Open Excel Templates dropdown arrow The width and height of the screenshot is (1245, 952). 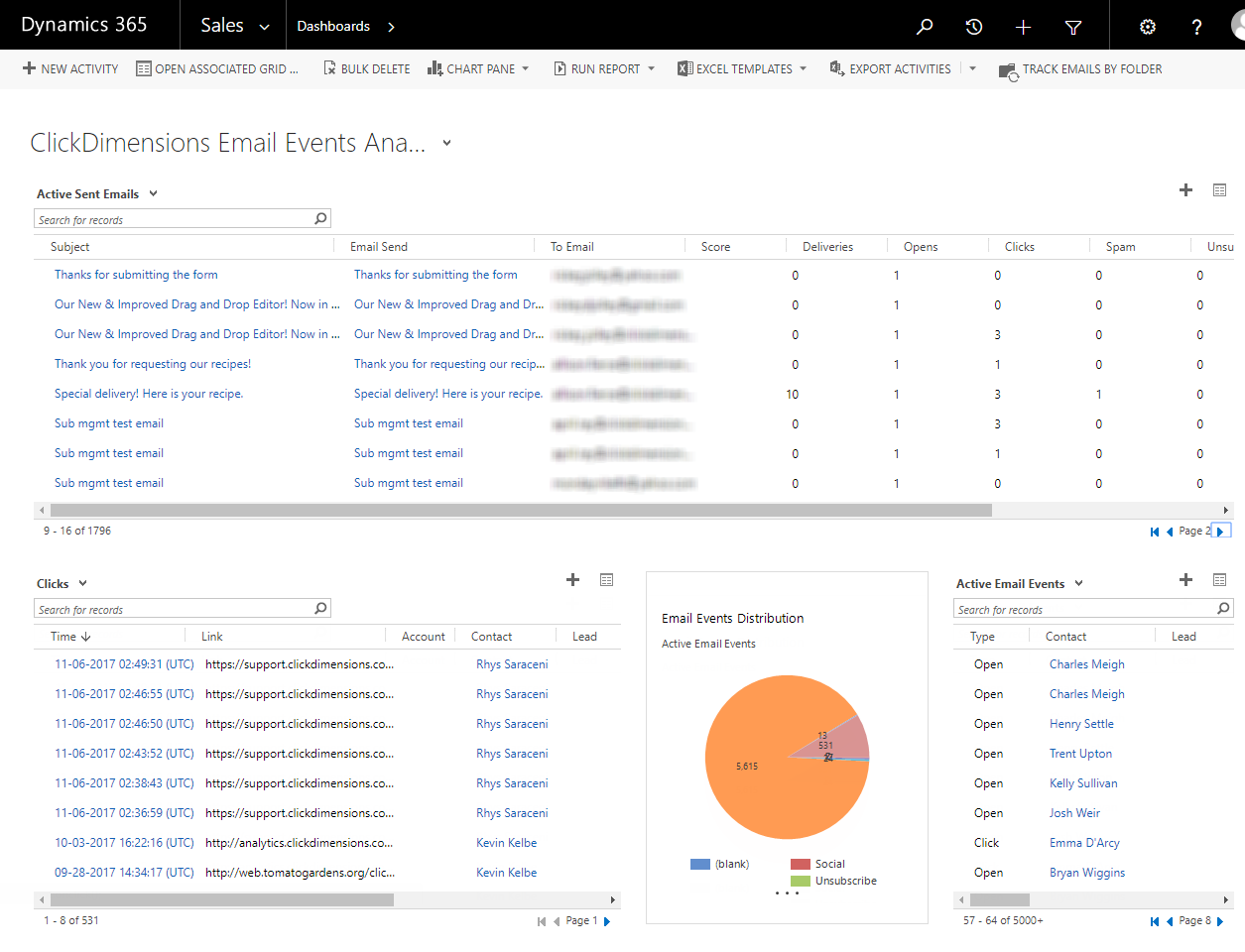(803, 69)
